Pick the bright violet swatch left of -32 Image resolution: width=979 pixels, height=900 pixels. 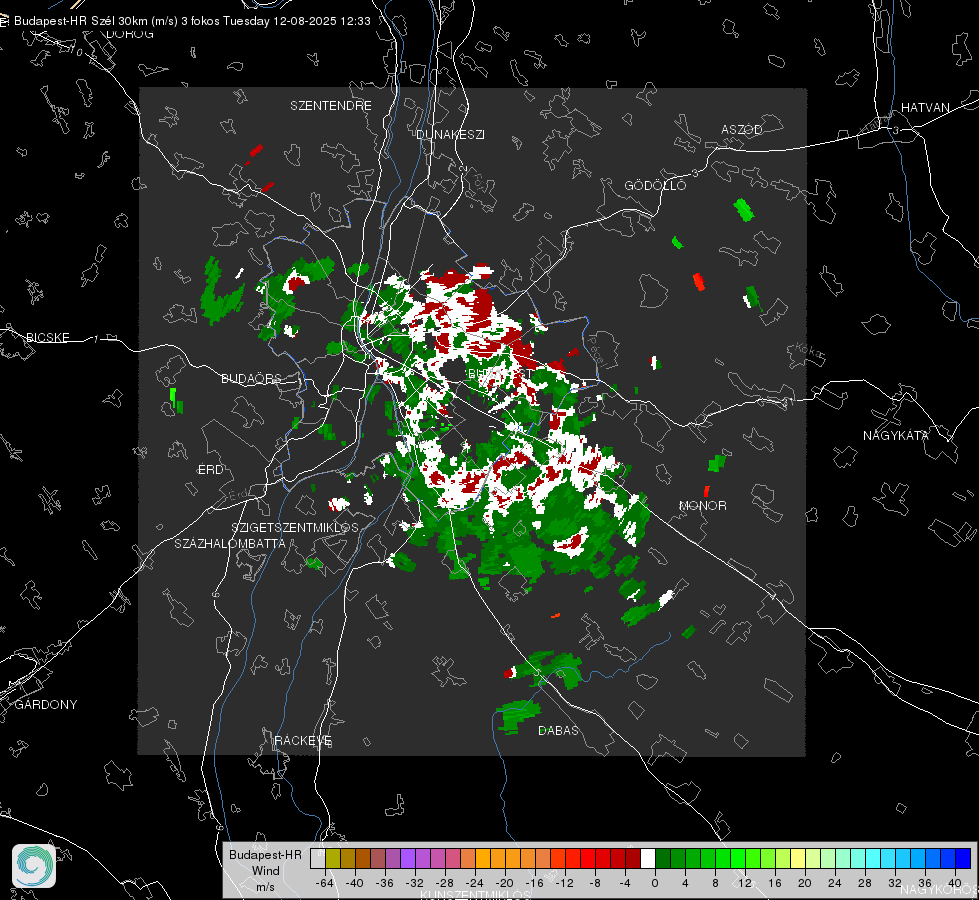pyautogui.click(x=408, y=858)
